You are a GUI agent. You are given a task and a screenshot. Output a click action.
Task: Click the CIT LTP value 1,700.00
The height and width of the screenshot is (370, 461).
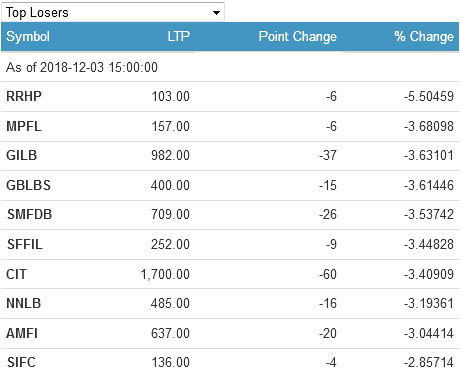pos(165,274)
